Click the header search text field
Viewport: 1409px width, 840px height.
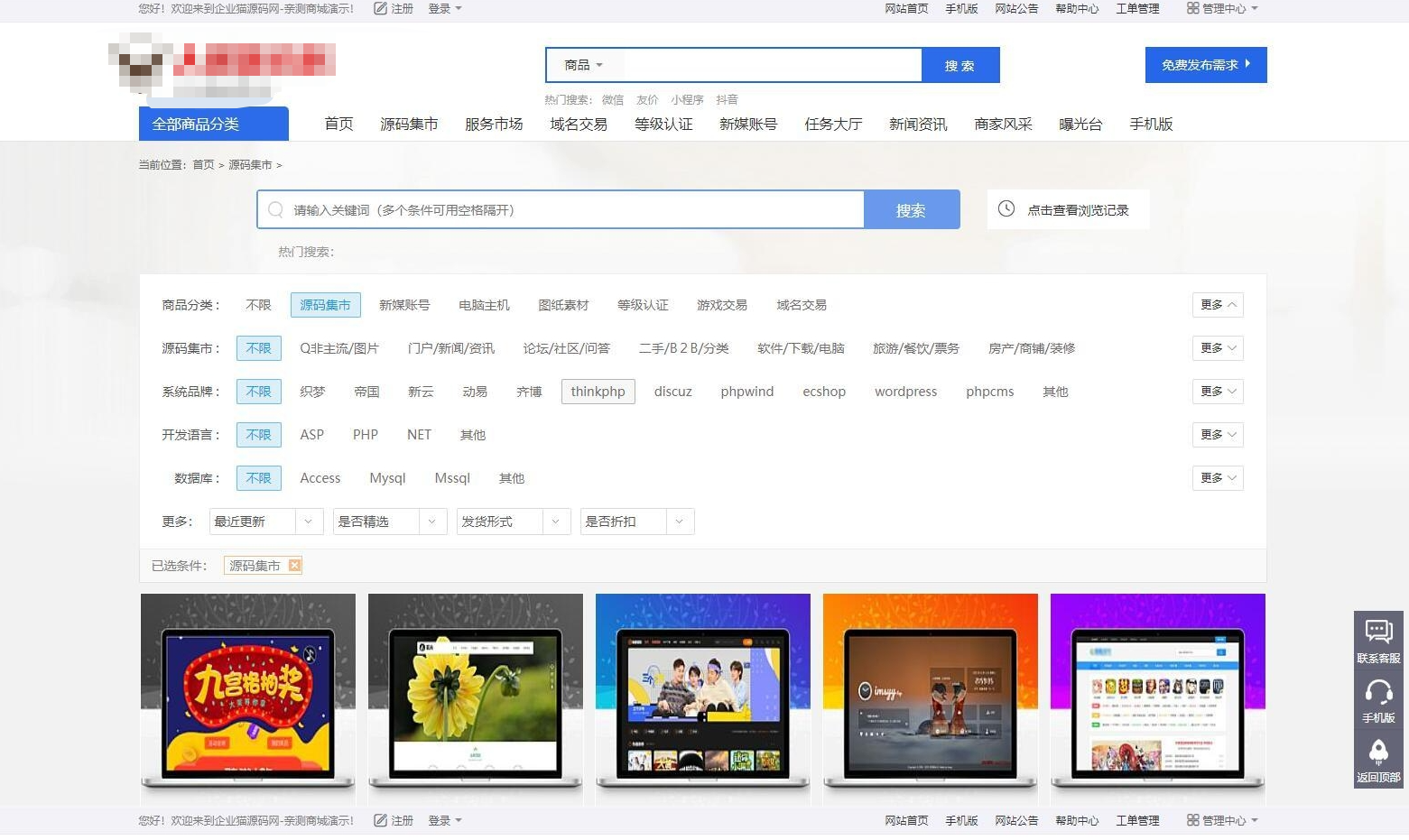click(x=774, y=65)
